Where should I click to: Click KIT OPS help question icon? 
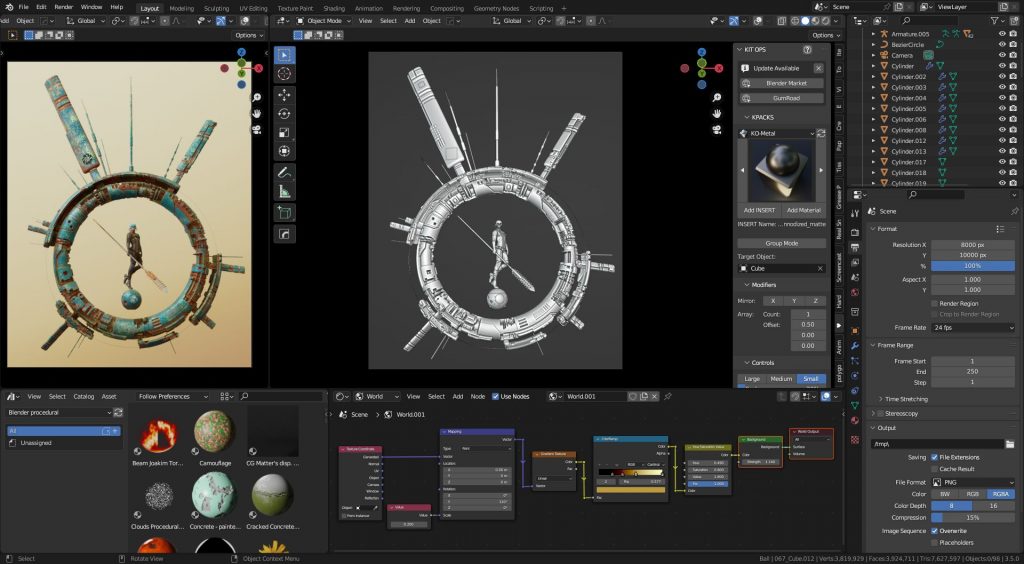click(807, 50)
